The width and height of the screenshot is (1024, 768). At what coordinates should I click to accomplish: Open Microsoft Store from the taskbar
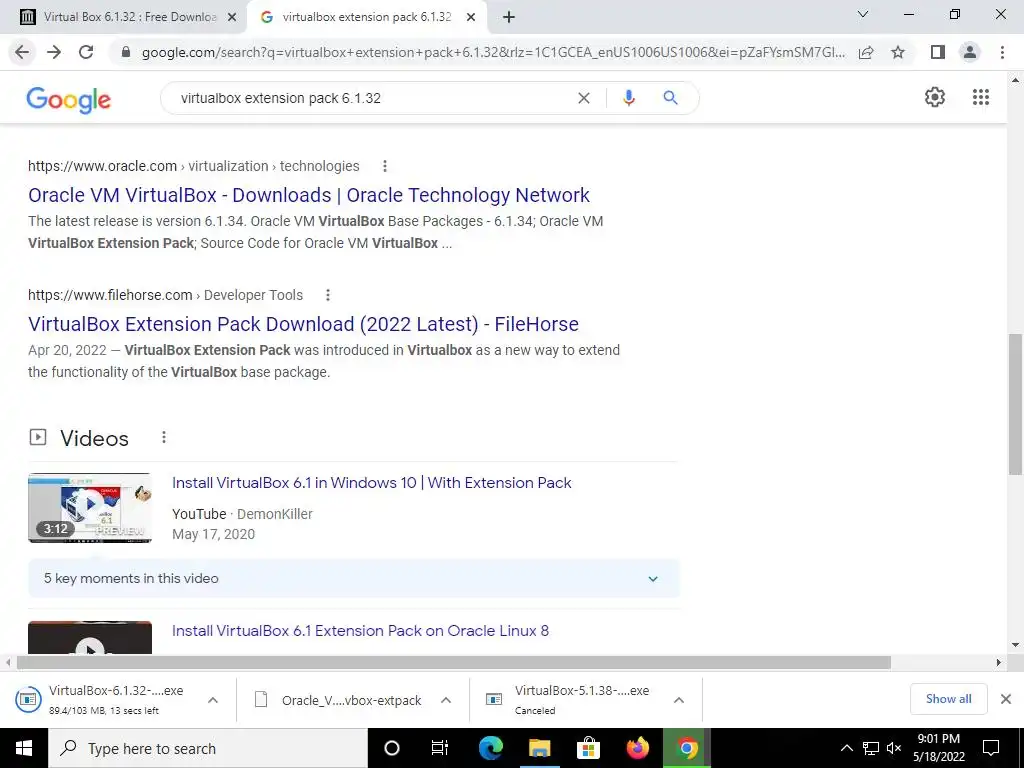pos(588,748)
